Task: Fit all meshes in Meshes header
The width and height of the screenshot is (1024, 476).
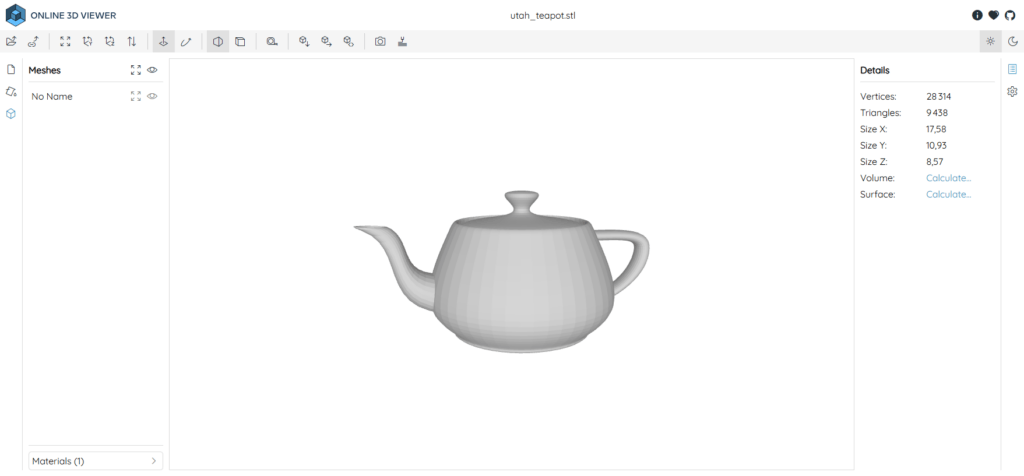Action: point(136,70)
